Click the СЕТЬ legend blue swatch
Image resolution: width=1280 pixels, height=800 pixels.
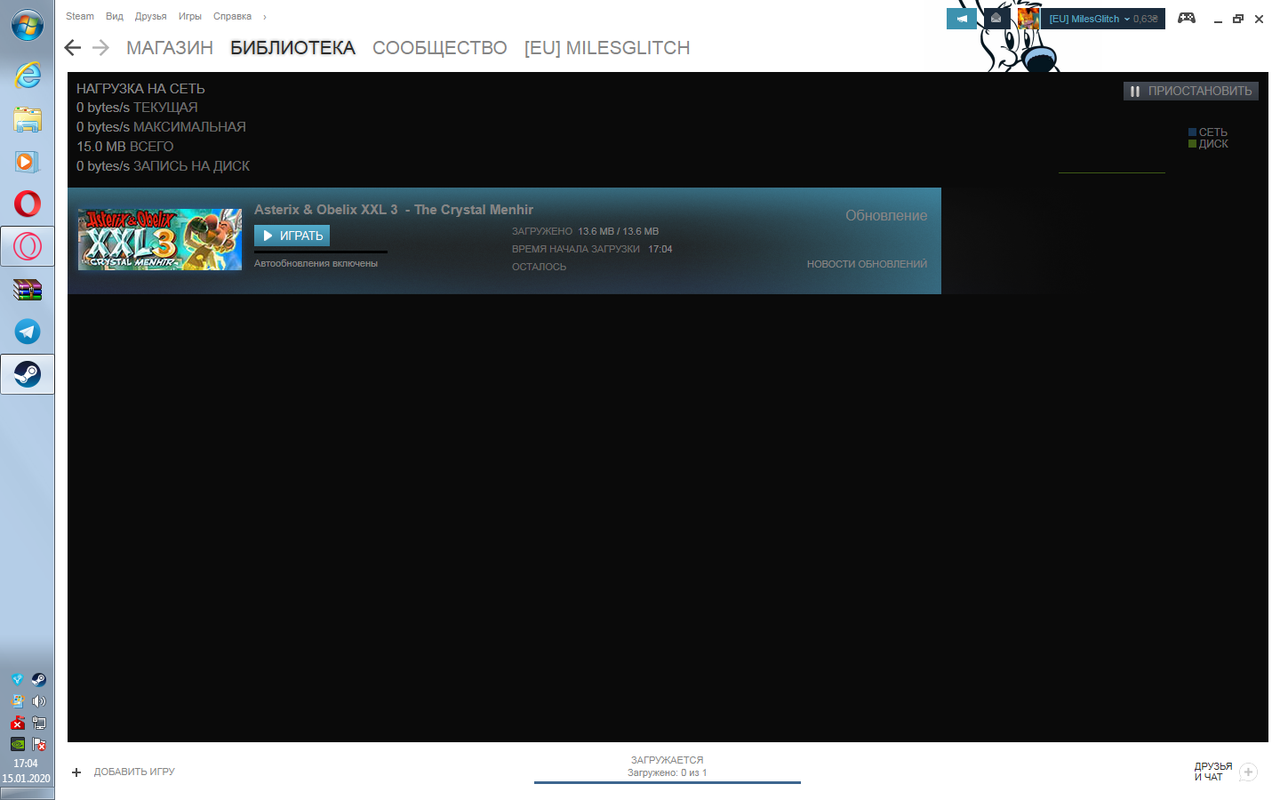[x=1192, y=132]
